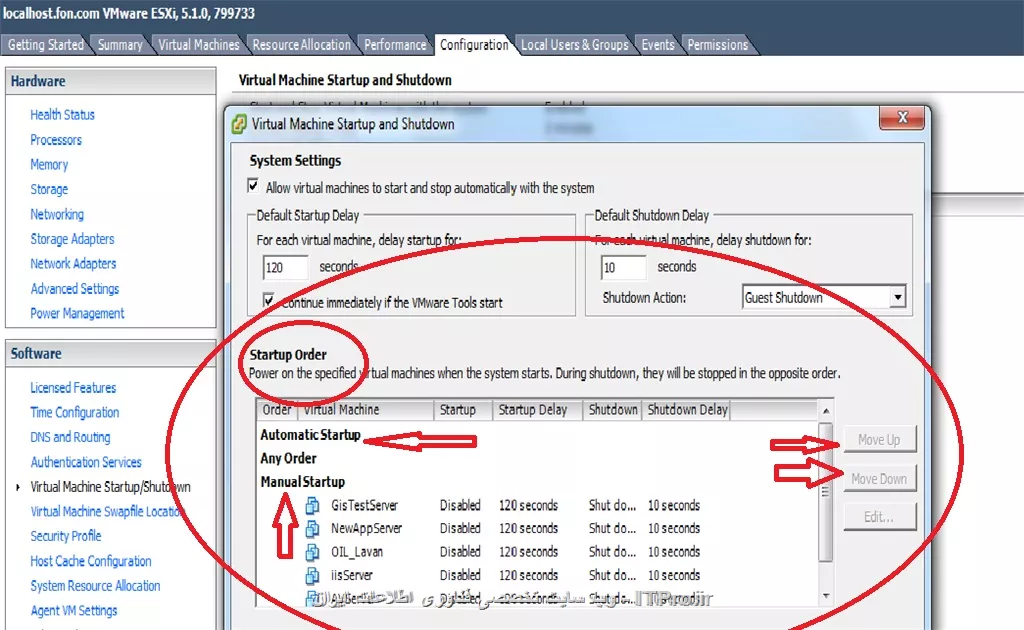The width and height of the screenshot is (1024, 630).
Task: Click the startup list scroll up arrow
Action: point(825,411)
